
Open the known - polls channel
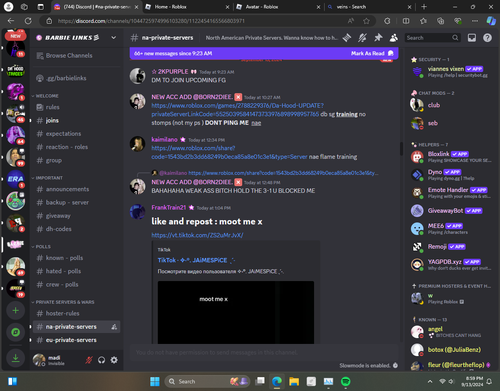point(76,258)
